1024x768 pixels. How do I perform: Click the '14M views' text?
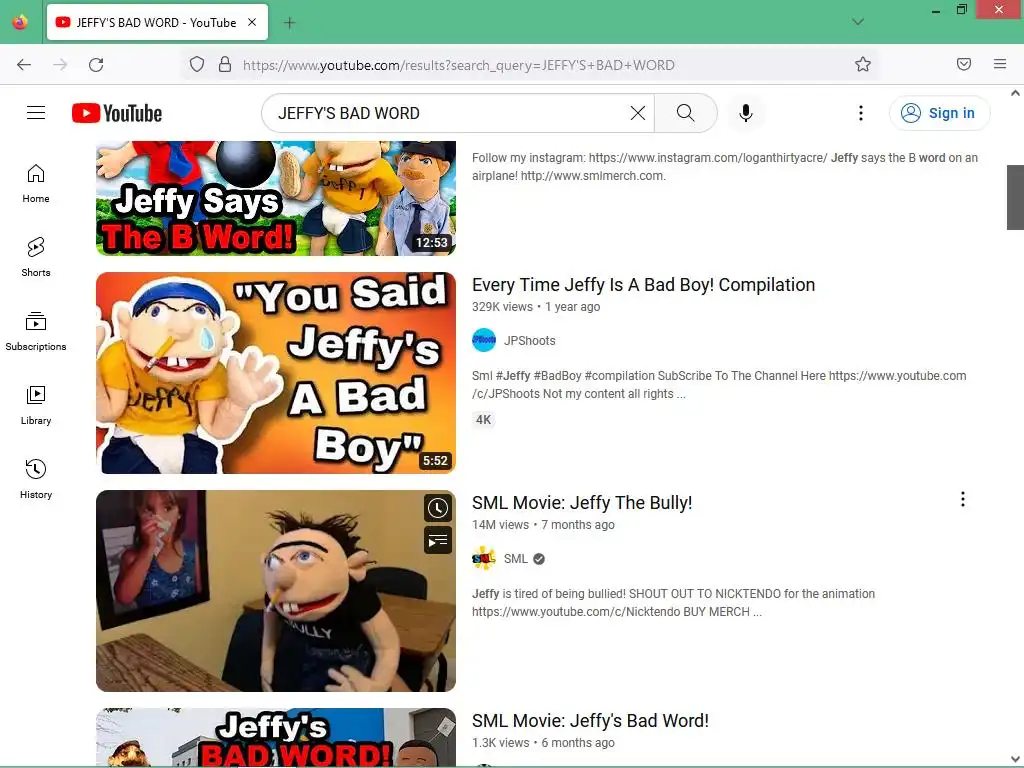click(500, 525)
